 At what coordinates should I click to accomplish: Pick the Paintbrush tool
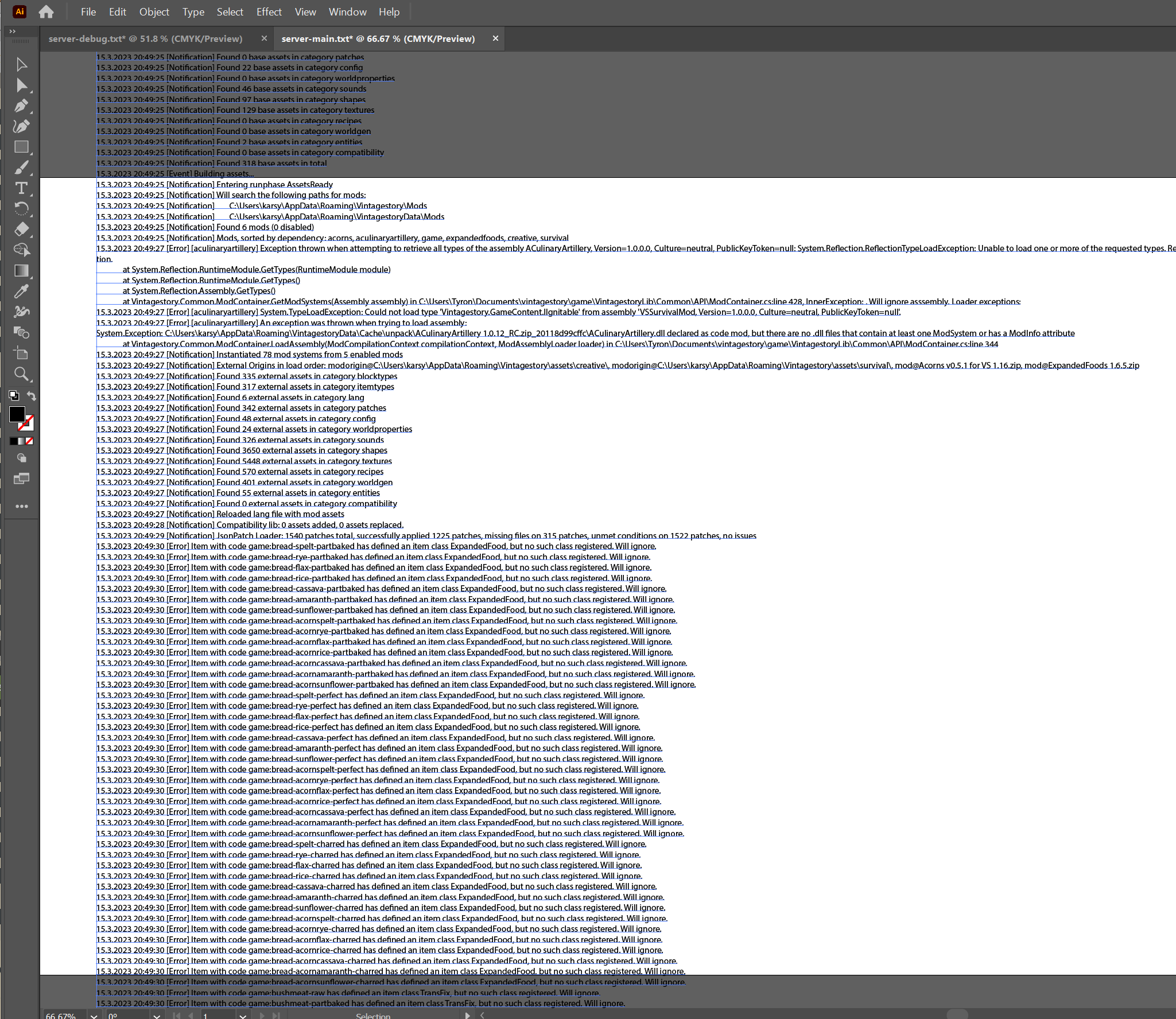tap(21, 168)
